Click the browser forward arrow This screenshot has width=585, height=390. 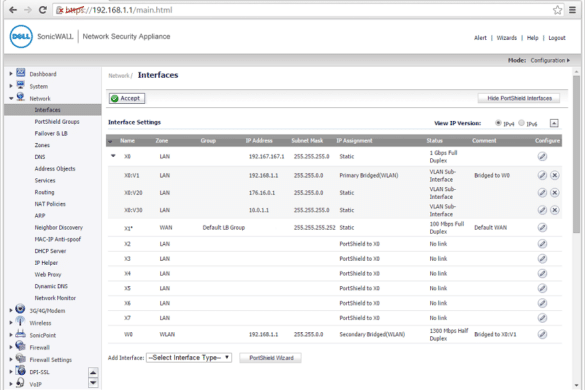click(x=28, y=10)
